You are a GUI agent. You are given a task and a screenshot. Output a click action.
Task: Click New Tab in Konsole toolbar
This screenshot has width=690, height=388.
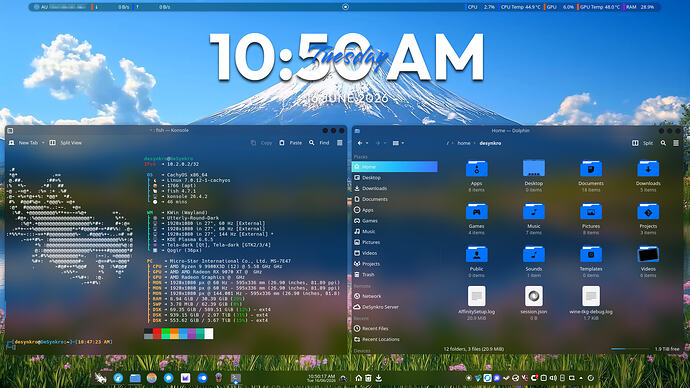point(24,143)
